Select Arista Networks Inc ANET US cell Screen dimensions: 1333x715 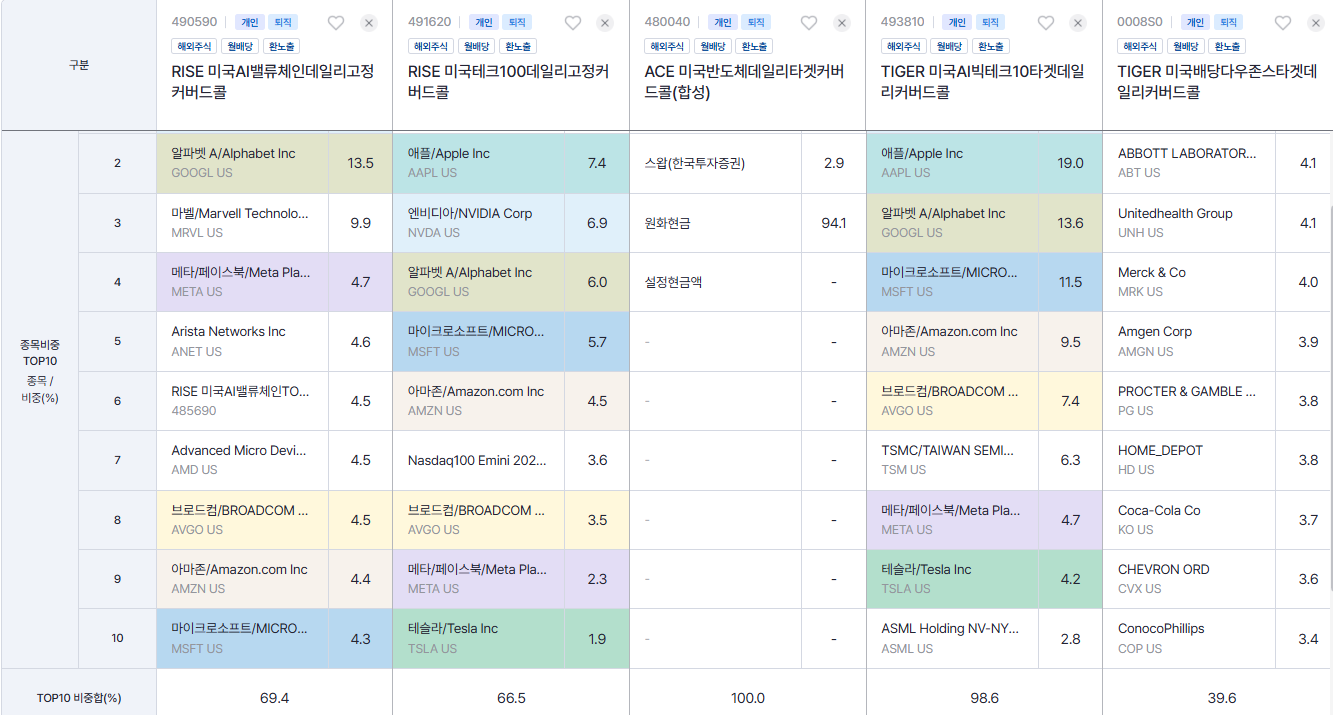click(x=243, y=341)
